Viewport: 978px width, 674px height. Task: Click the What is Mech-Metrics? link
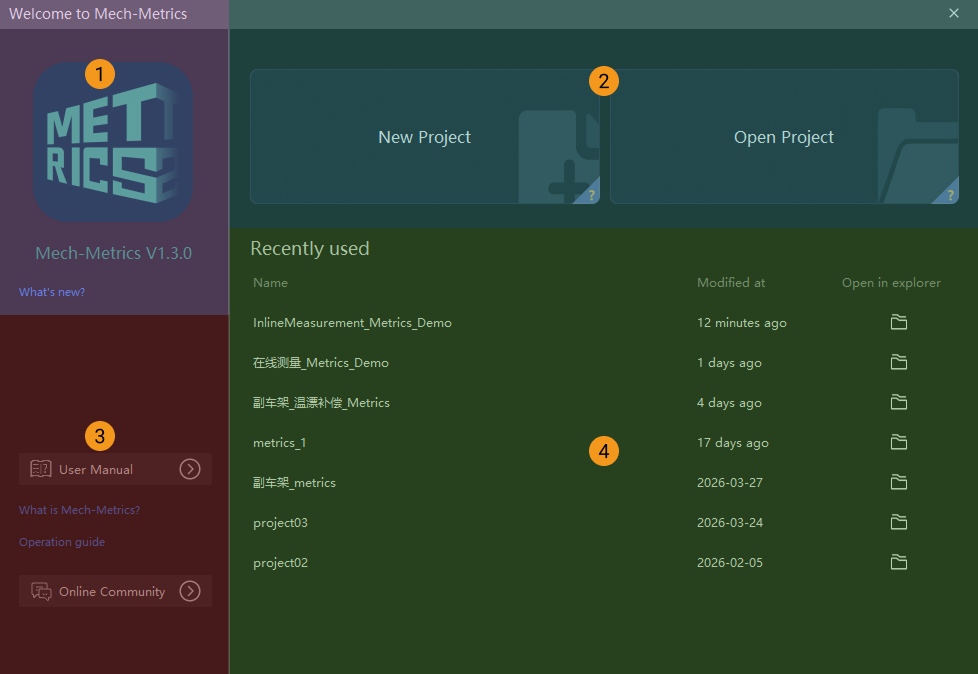pos(79,510)
